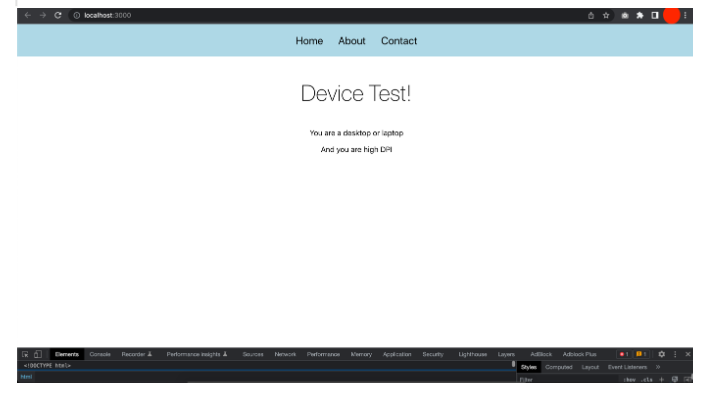707x395 pixels.
Task: Switch to the Console tab
Action: coord(100,354)
